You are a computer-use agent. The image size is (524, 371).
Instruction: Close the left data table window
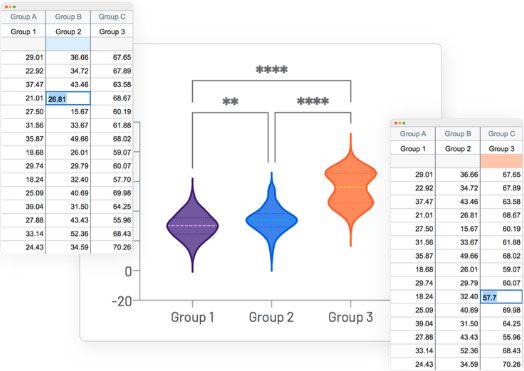[6, 7]
